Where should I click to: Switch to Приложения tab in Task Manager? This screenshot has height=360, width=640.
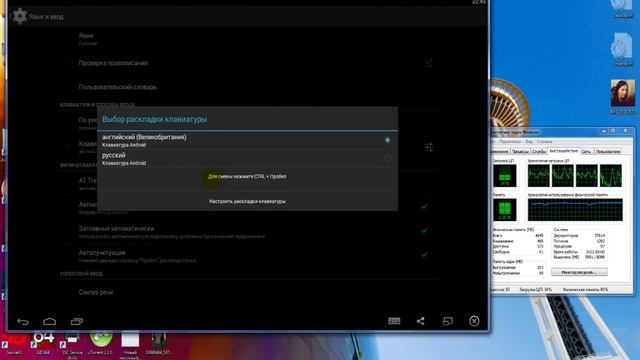[x=500, y=151]
